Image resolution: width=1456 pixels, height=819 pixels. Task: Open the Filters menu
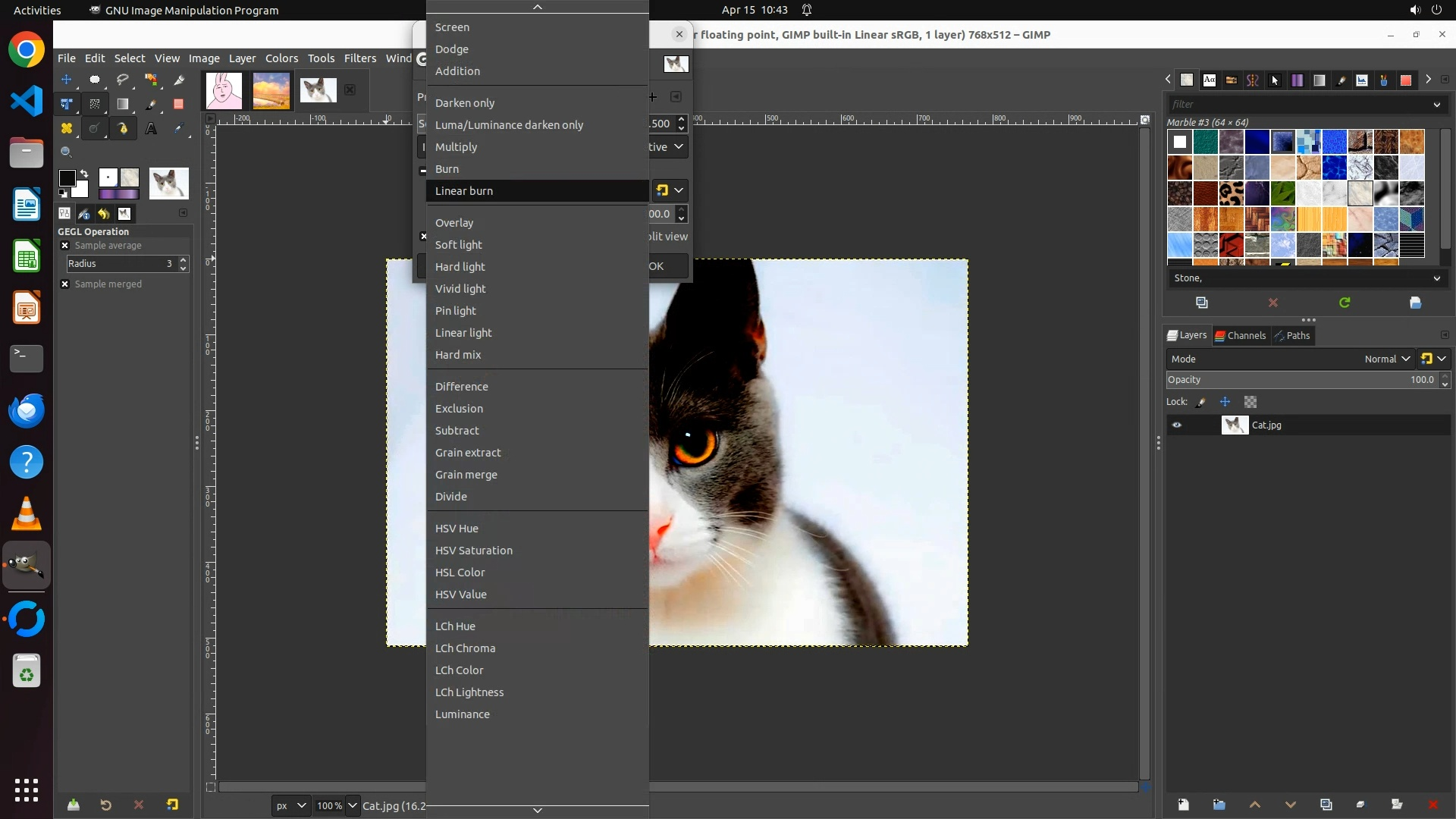(359, 58)
